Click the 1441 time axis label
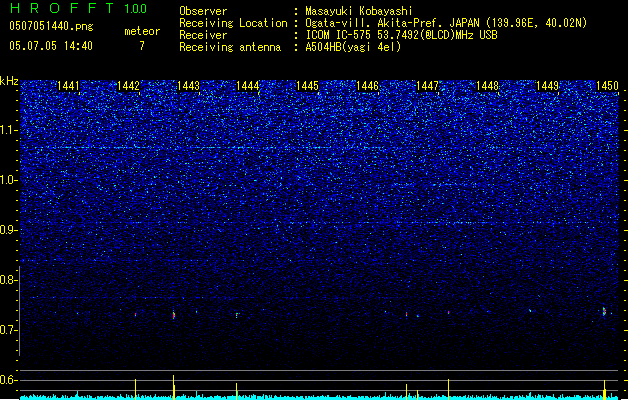 coord(68,86)
